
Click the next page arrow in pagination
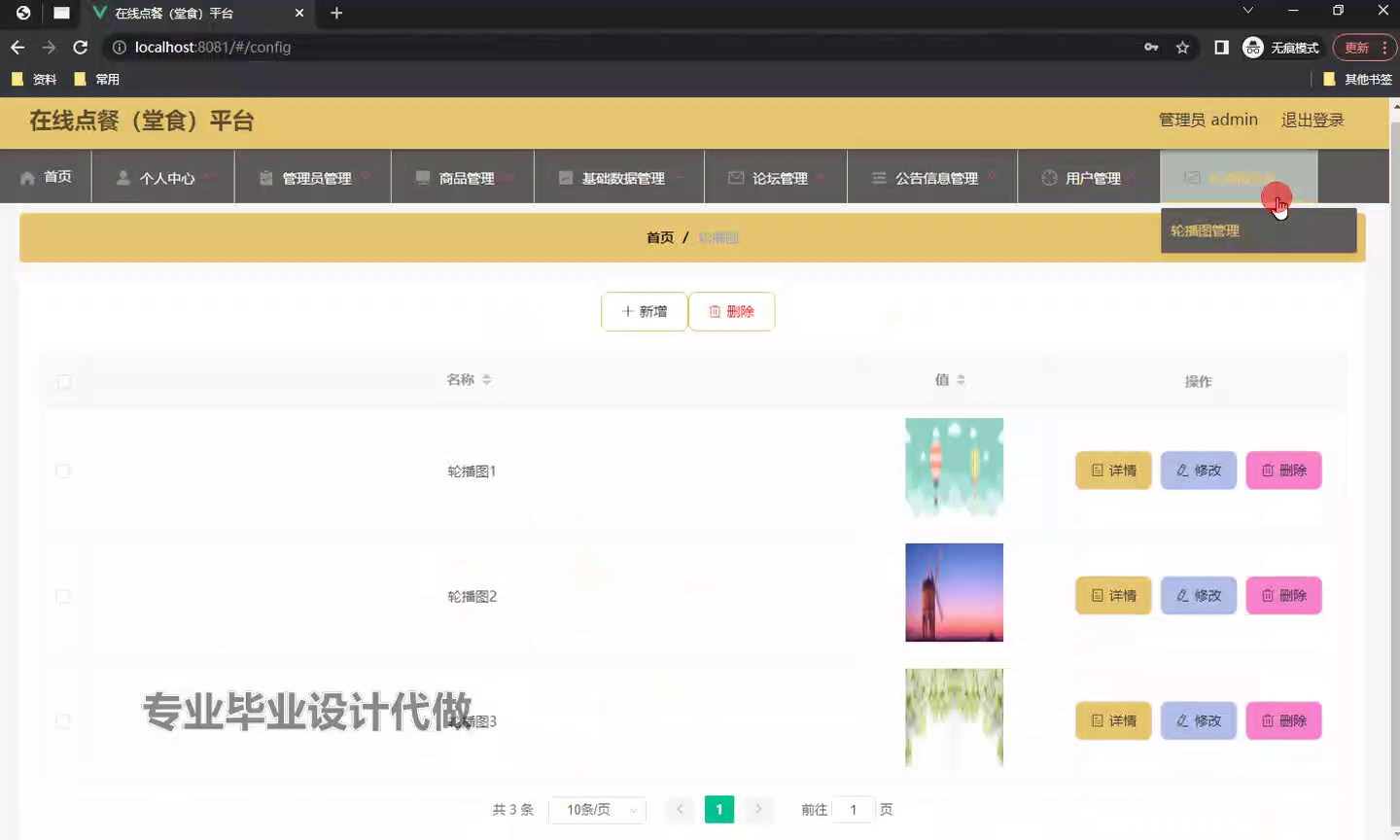pyautogui.click(x=758, y=809)
